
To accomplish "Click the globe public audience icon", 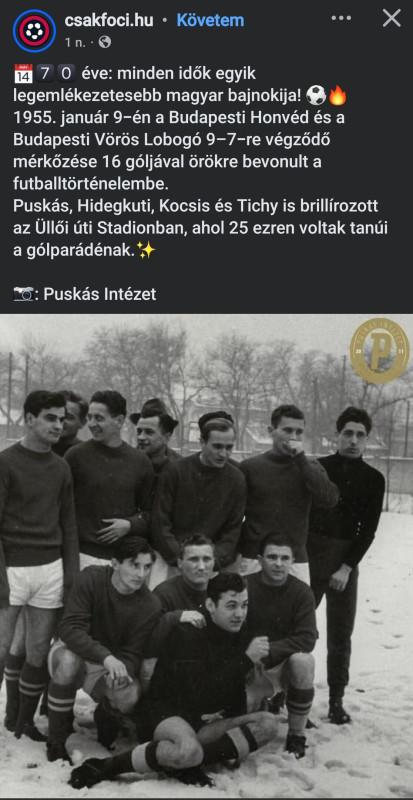I will click(x=105, y=42).
